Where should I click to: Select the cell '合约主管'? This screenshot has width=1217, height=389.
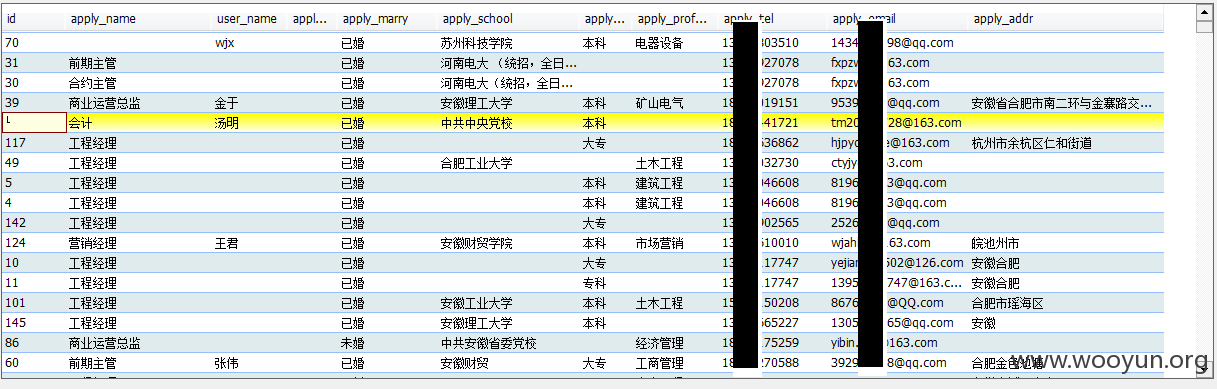(93, 83)
